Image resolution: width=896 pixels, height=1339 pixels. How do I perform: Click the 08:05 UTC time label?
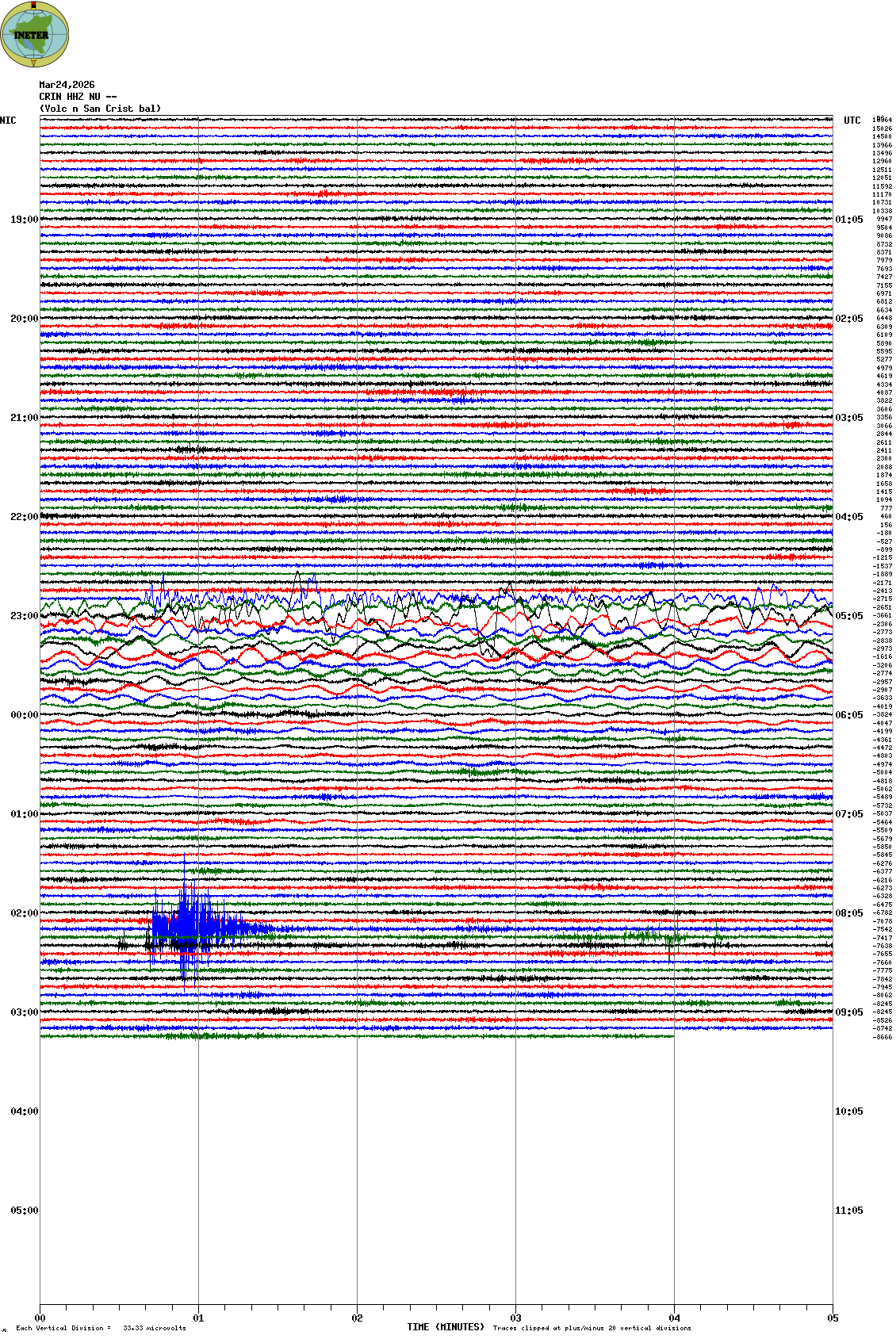pos(849,913)
